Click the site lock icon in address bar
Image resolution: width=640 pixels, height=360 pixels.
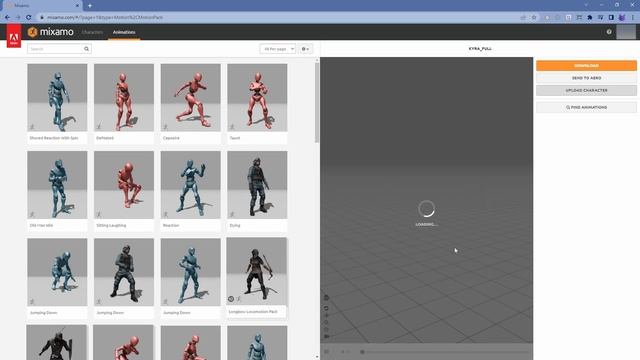(41, 18)
